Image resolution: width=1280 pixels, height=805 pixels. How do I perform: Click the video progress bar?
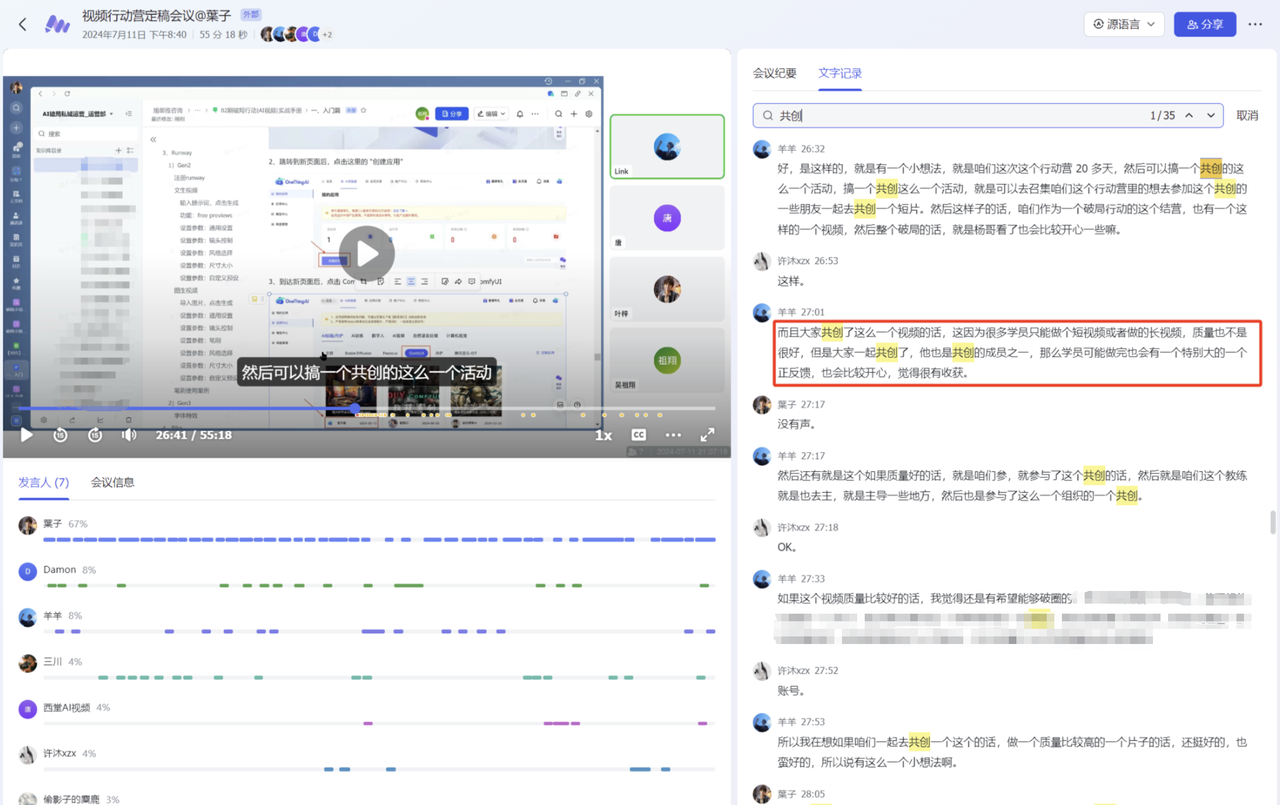(x=366, y=408)
